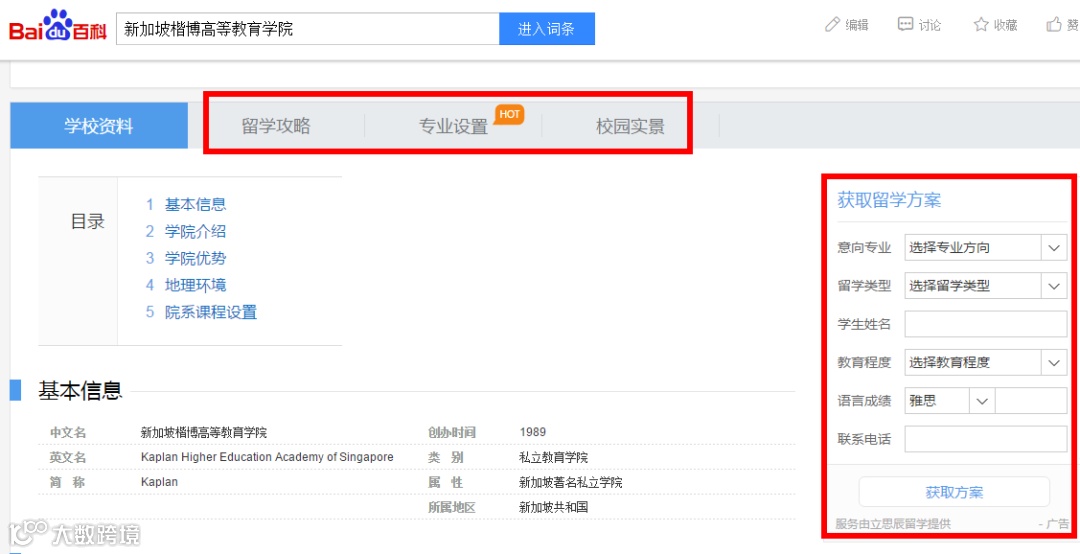Click the 获取方案 button

pos(954,492)
